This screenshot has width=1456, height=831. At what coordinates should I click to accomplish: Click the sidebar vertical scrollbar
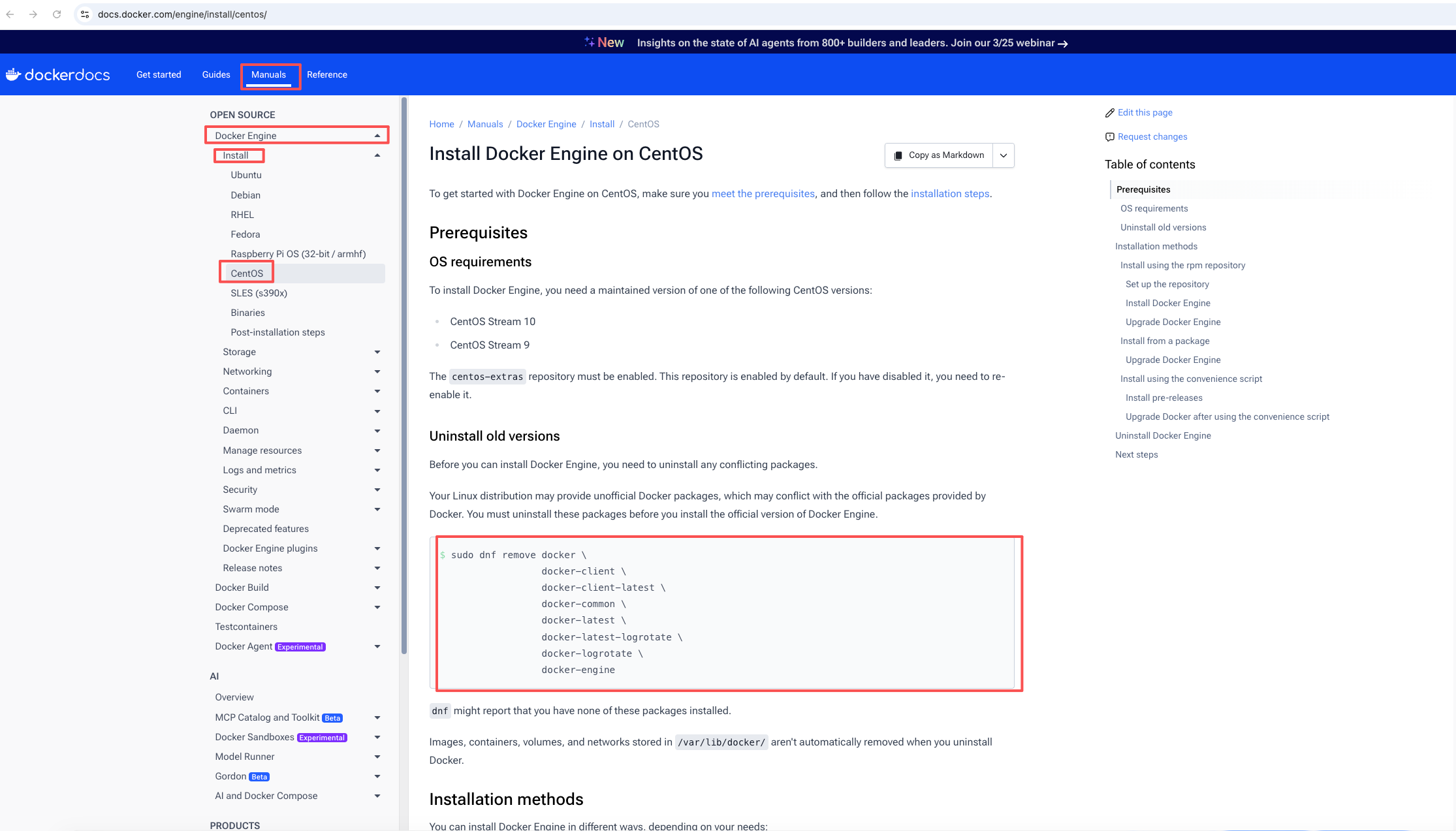point(404,375)
